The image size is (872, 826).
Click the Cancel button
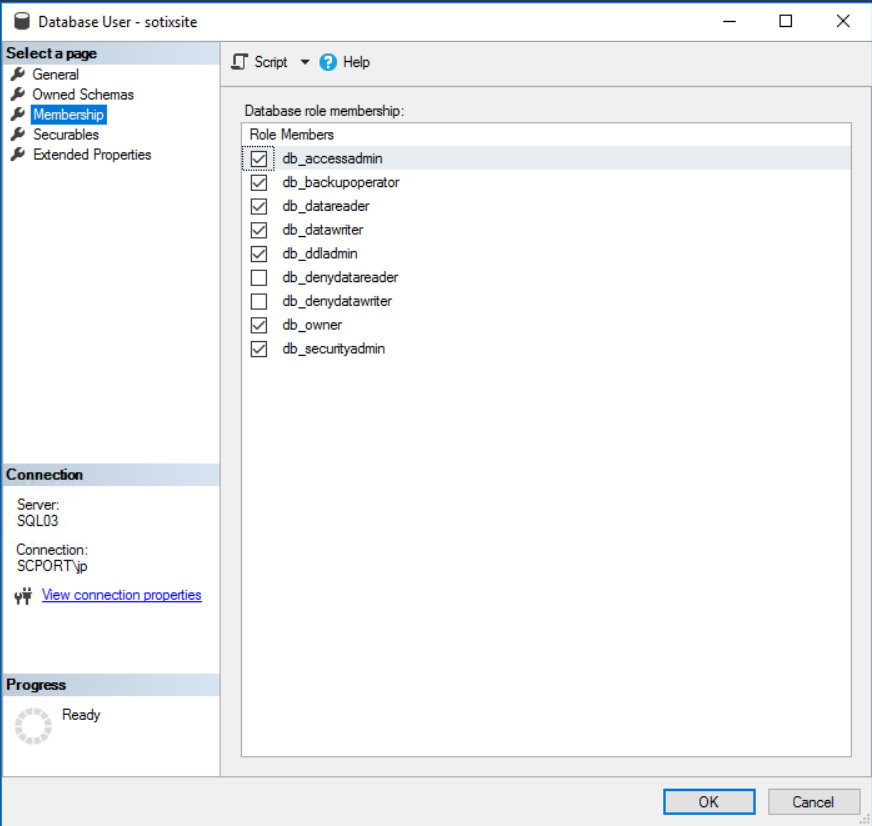[x=813, y=802]
